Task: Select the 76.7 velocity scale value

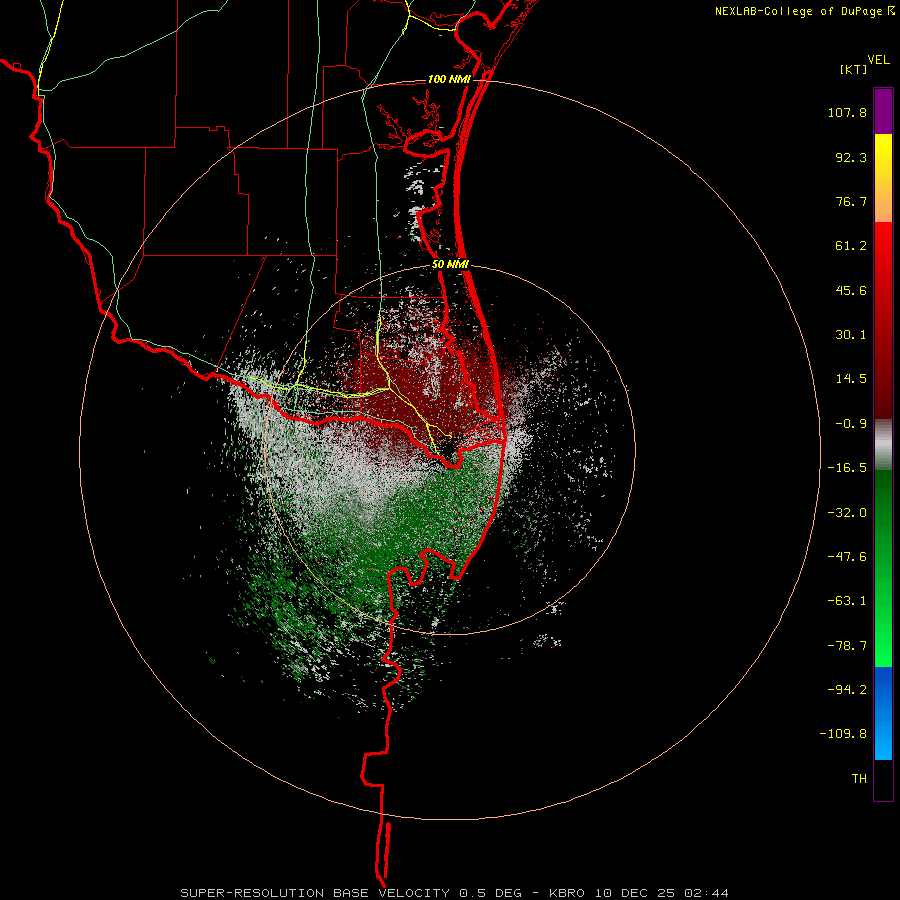Action: pos(851,201)
